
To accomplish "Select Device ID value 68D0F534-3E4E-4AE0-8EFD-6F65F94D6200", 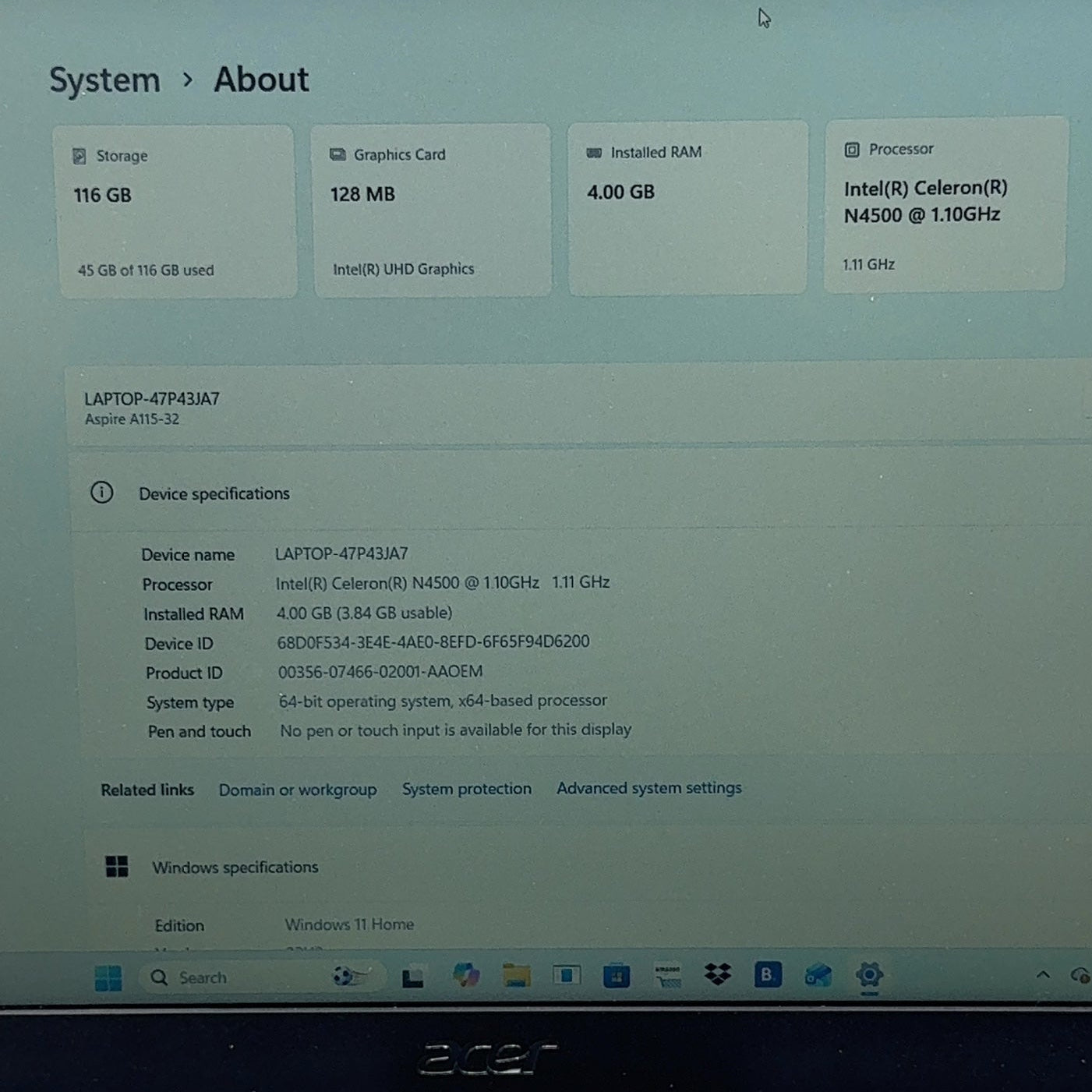I will 433,641.
